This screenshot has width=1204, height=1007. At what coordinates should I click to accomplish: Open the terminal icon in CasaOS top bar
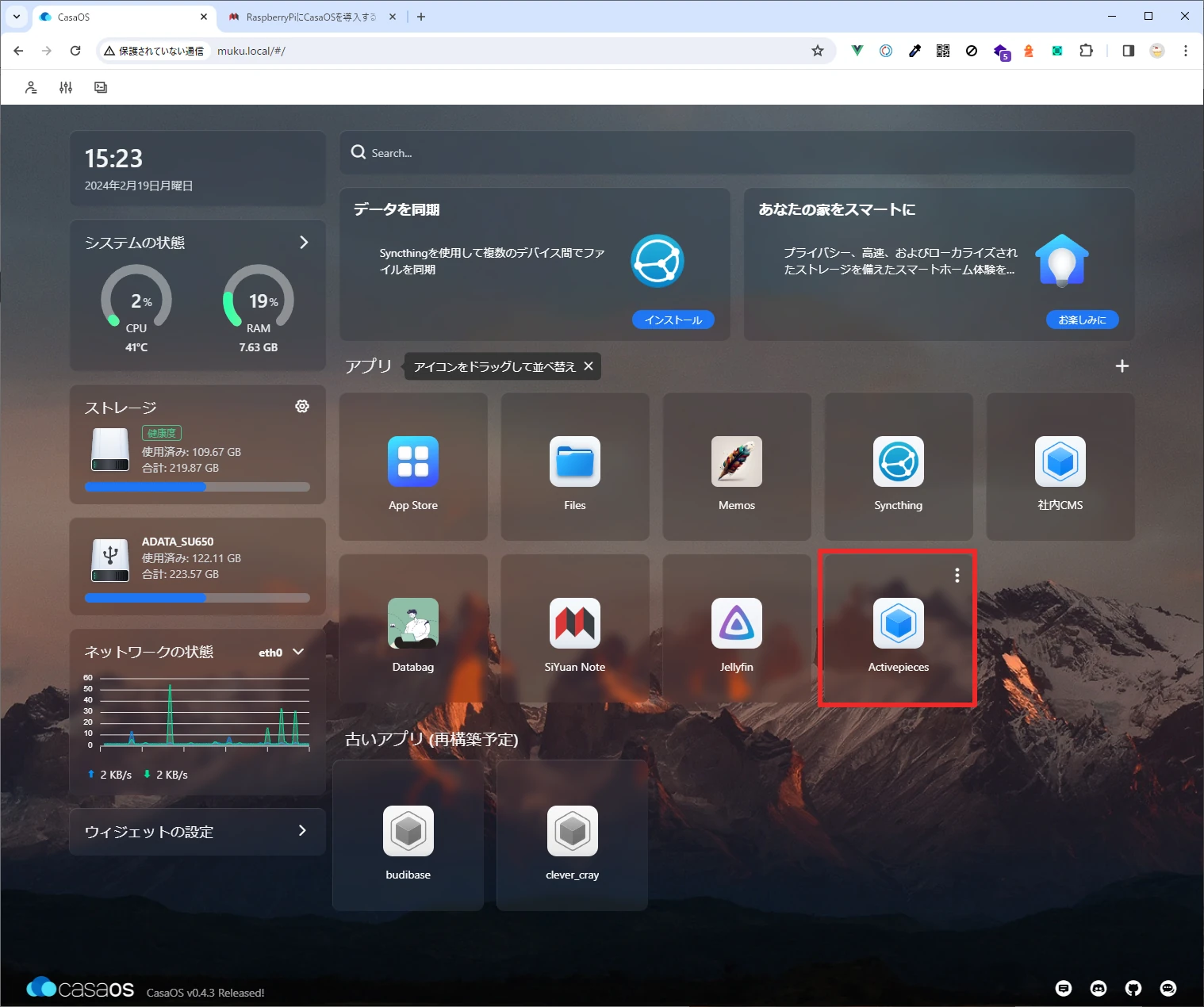tap(101, 87)
